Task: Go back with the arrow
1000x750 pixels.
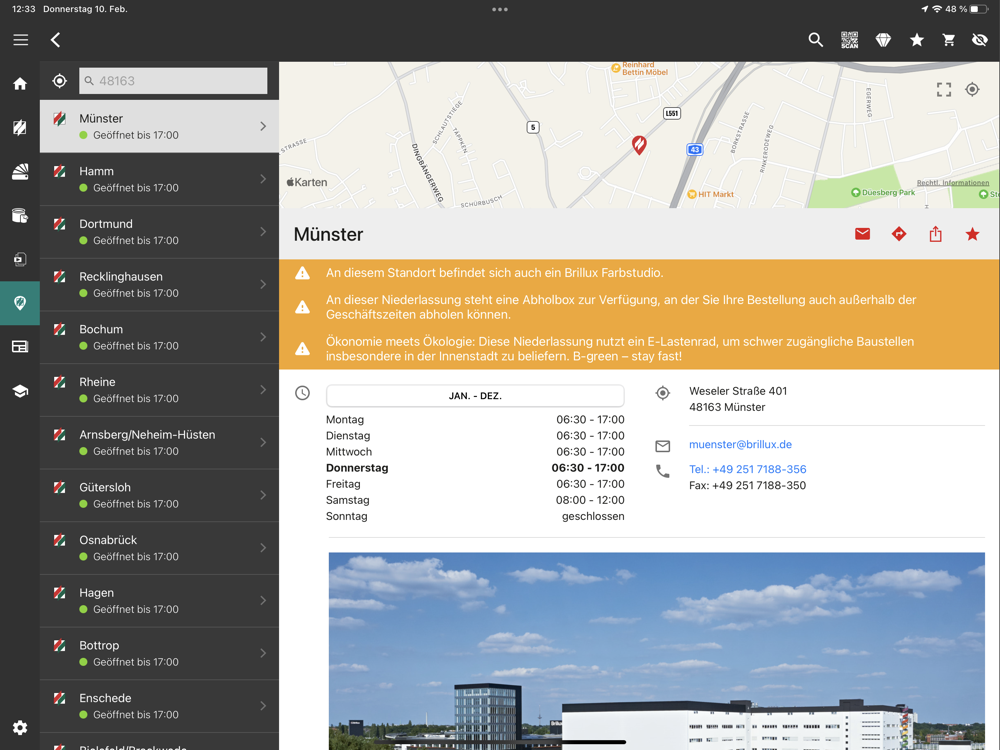Action: pyautogui.click(x=55, y=40)
